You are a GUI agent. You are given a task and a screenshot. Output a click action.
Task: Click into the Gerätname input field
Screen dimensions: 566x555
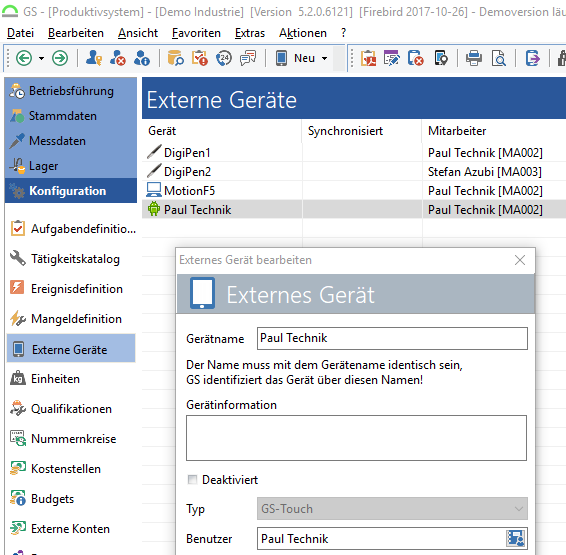coord(392,338)
